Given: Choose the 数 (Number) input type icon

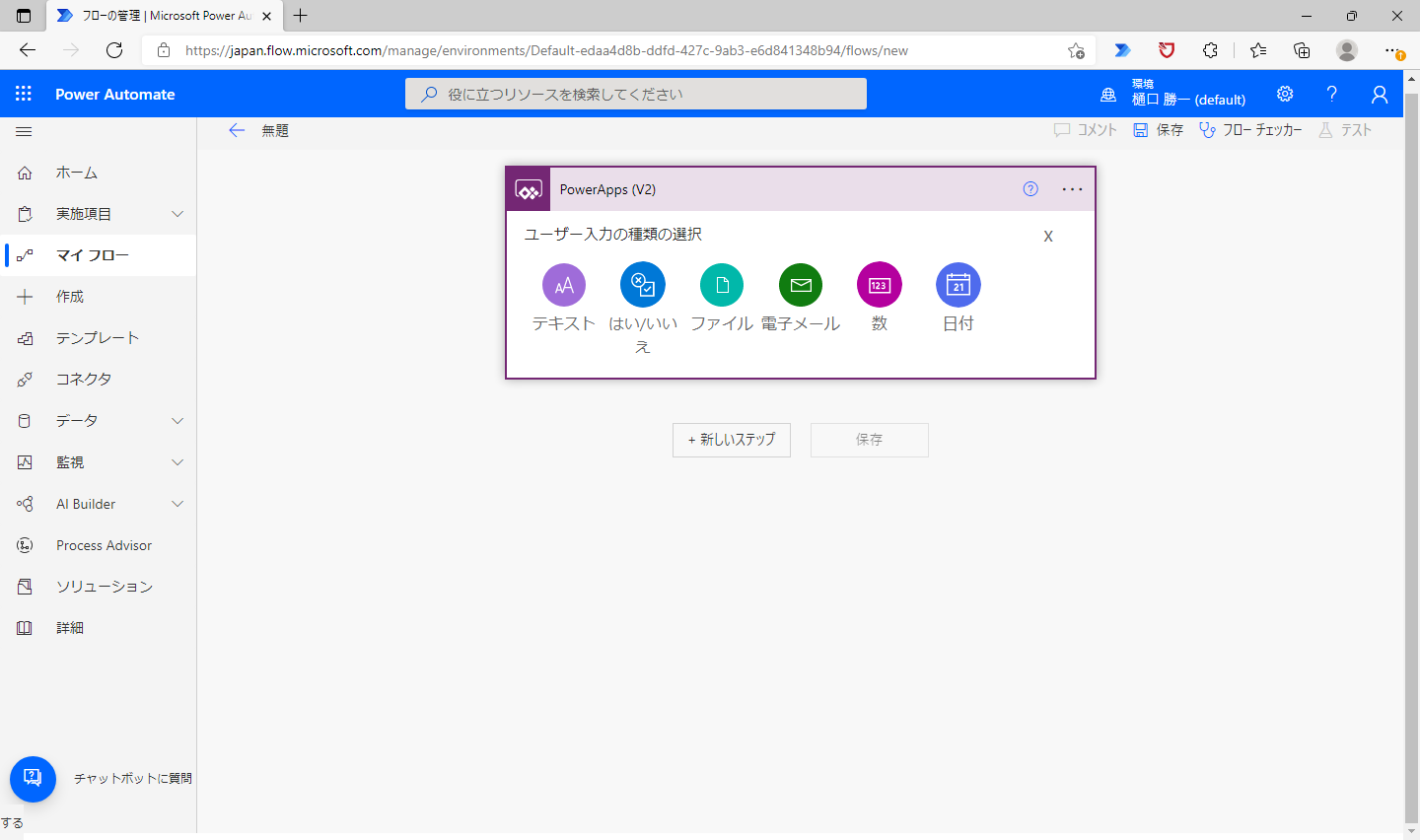Looking at the screenshot, I should [x=880, y=286].
